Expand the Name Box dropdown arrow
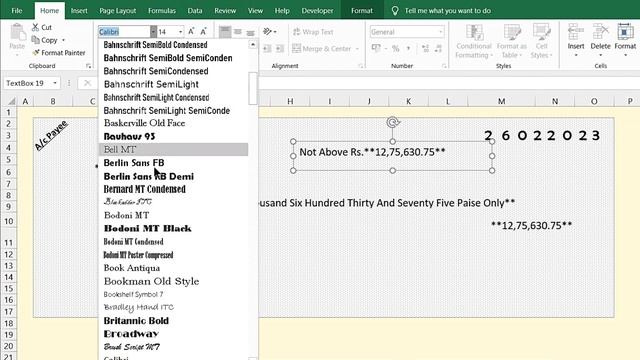This screenshot has width=640, height=360. [x=55, y=83]
